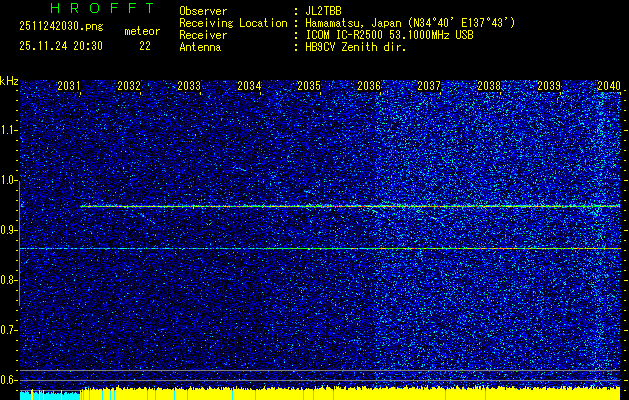Click the kHz axis unit label
The height and width of the screenshot is (400, 629).
pos(9,79)
